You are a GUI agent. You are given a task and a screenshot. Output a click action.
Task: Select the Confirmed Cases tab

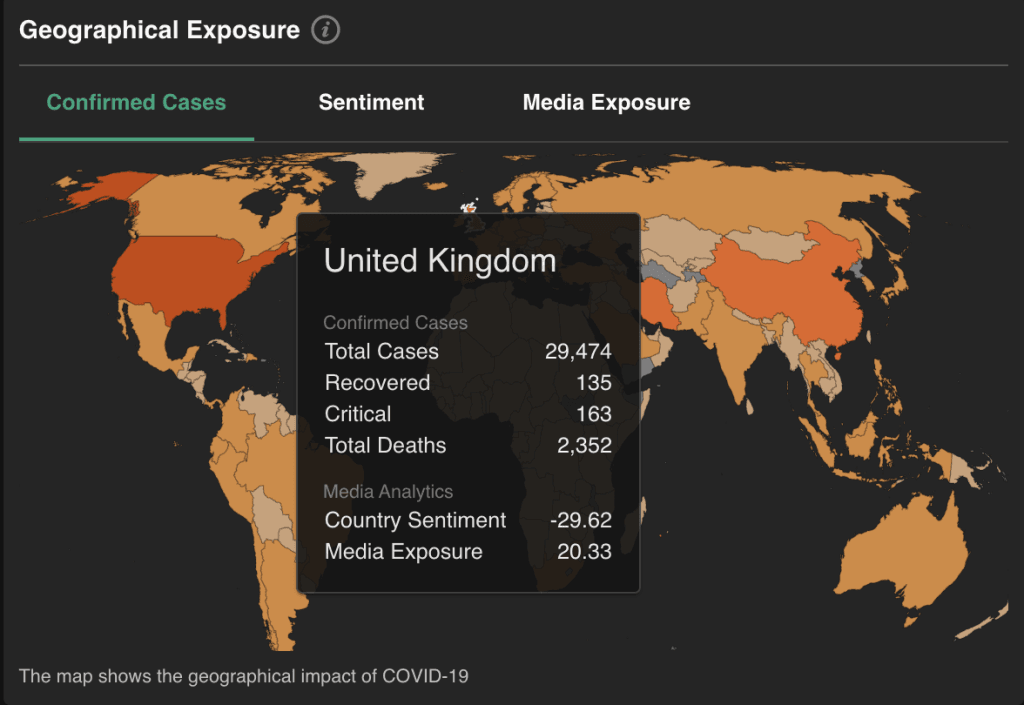pyautogui.click(x=136, y=102)
